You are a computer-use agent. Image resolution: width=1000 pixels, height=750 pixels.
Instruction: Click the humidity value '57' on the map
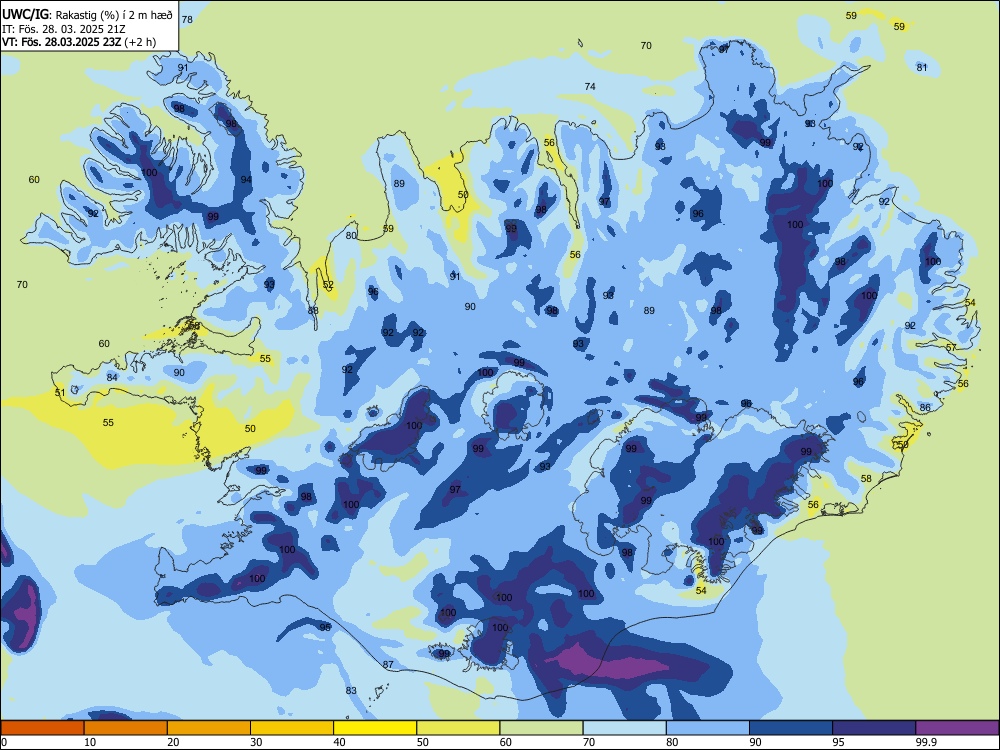[951, 348]
